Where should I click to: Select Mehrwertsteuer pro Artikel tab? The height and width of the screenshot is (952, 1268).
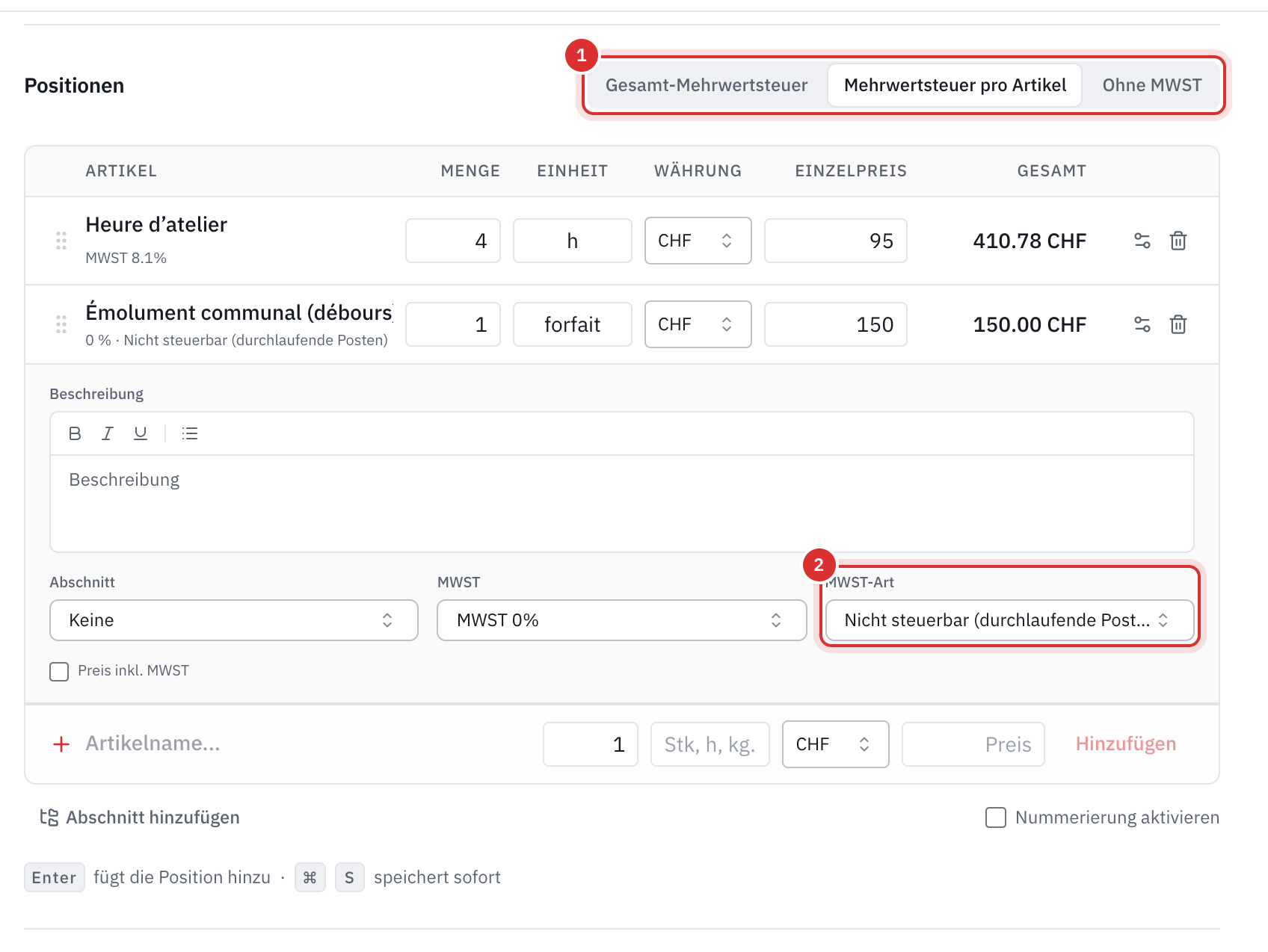(955, 85)
